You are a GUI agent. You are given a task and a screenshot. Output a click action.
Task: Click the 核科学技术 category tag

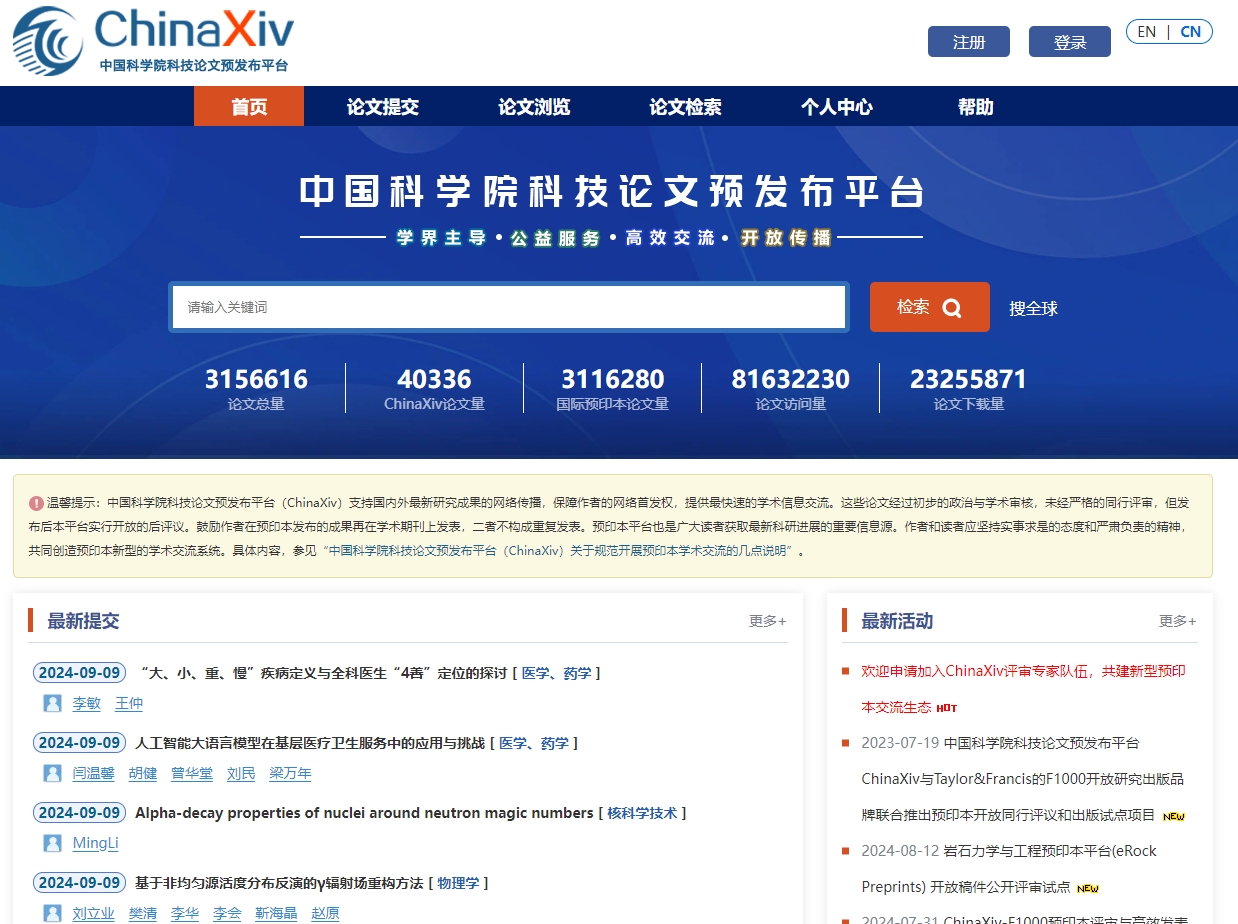click(x=642, y=813)
